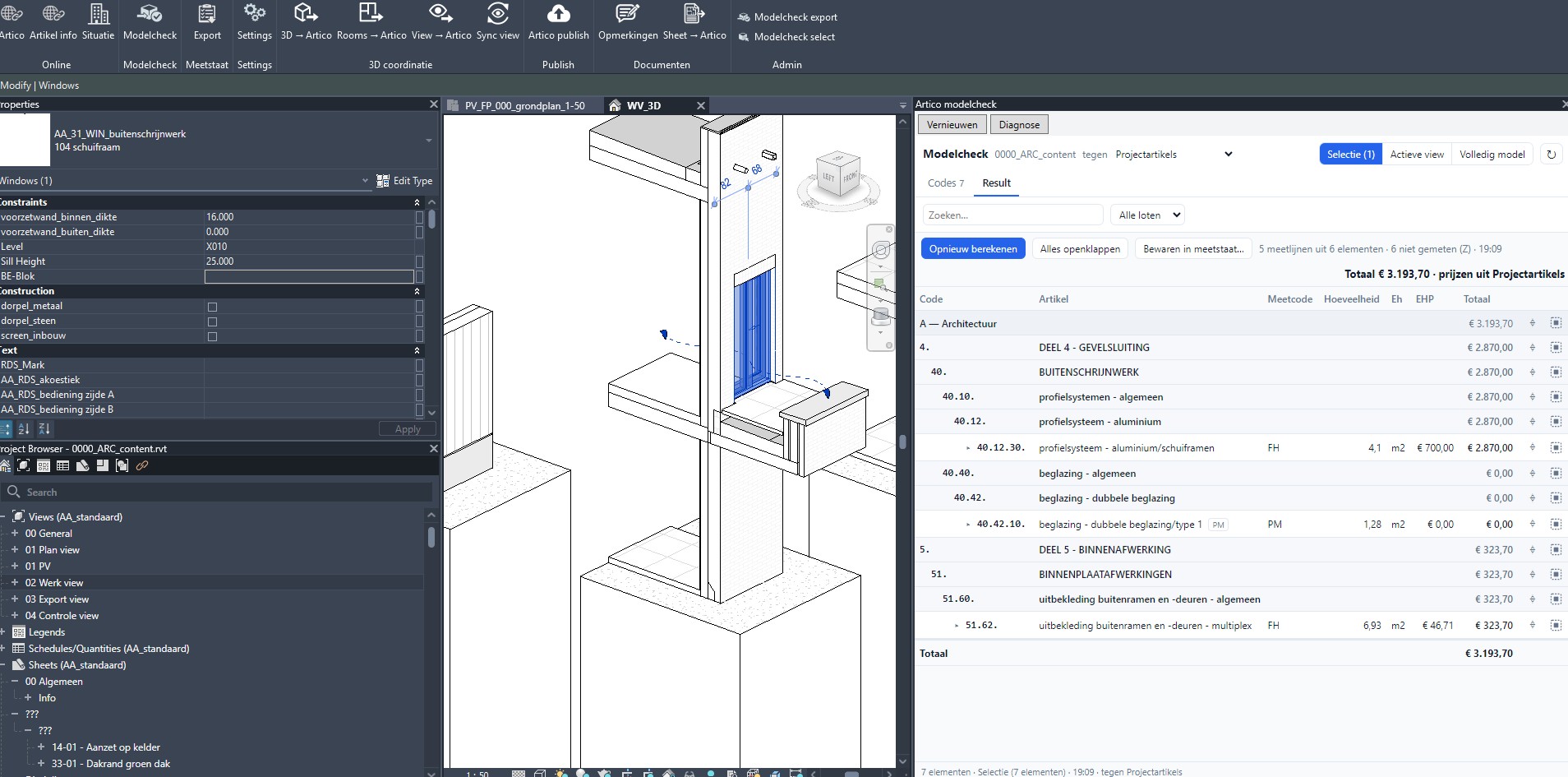Expand the Legends tree node

click(3, 631)
